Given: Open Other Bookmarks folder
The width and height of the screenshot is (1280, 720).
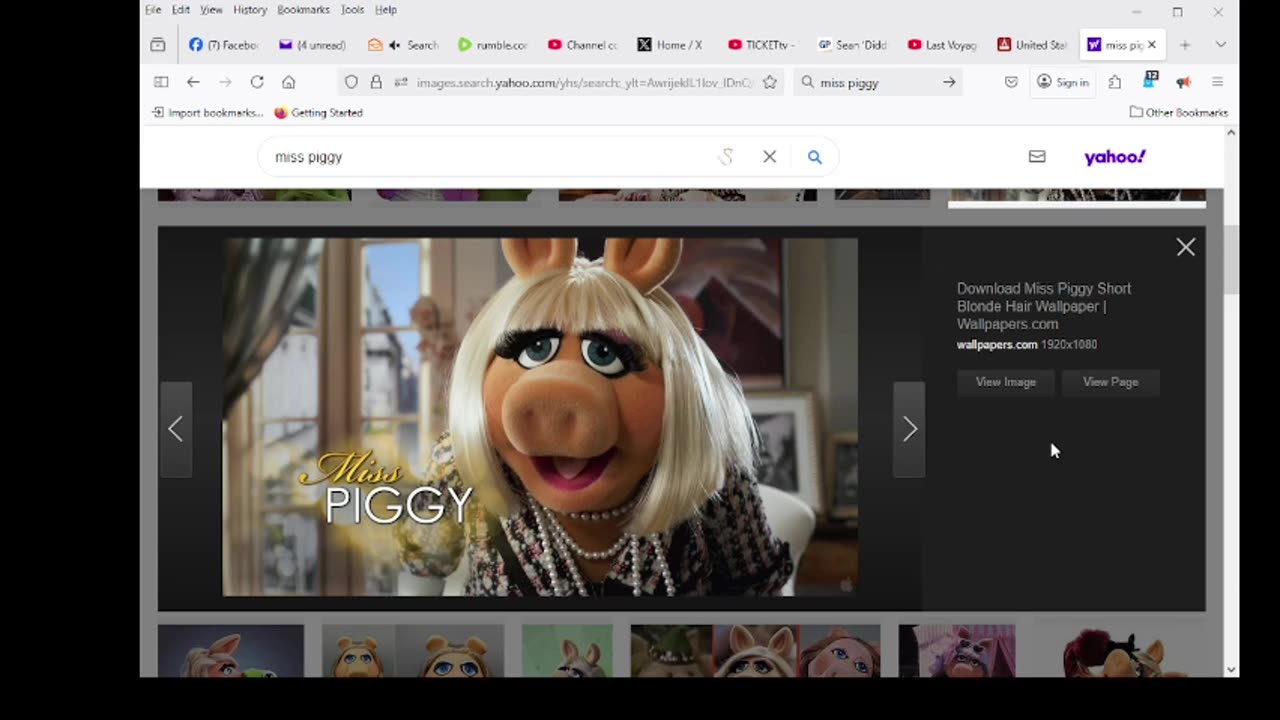Looking at the screenshot, I should coord(1179,112).
